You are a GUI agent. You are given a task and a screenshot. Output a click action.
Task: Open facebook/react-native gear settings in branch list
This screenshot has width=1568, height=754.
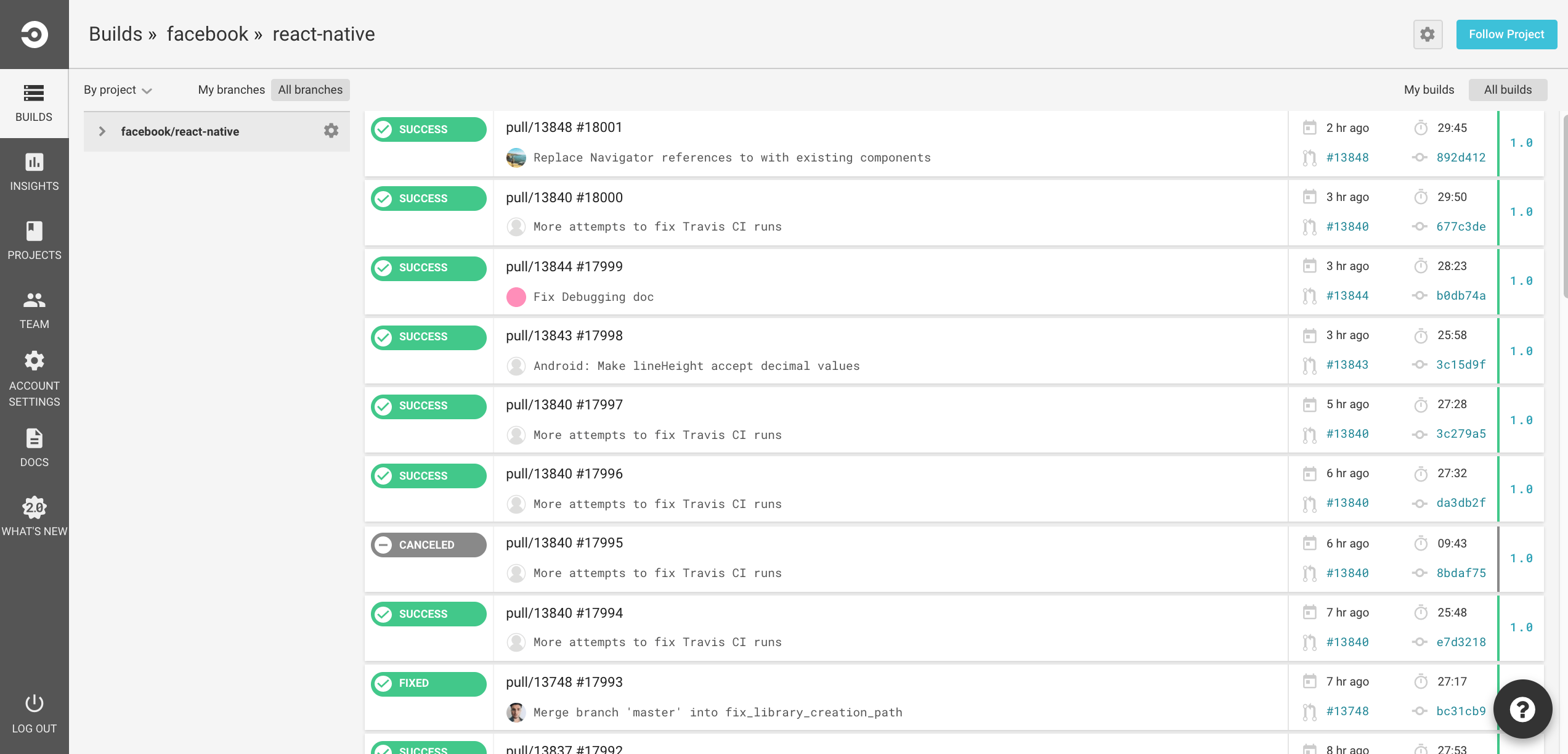(x=331, y=131)
